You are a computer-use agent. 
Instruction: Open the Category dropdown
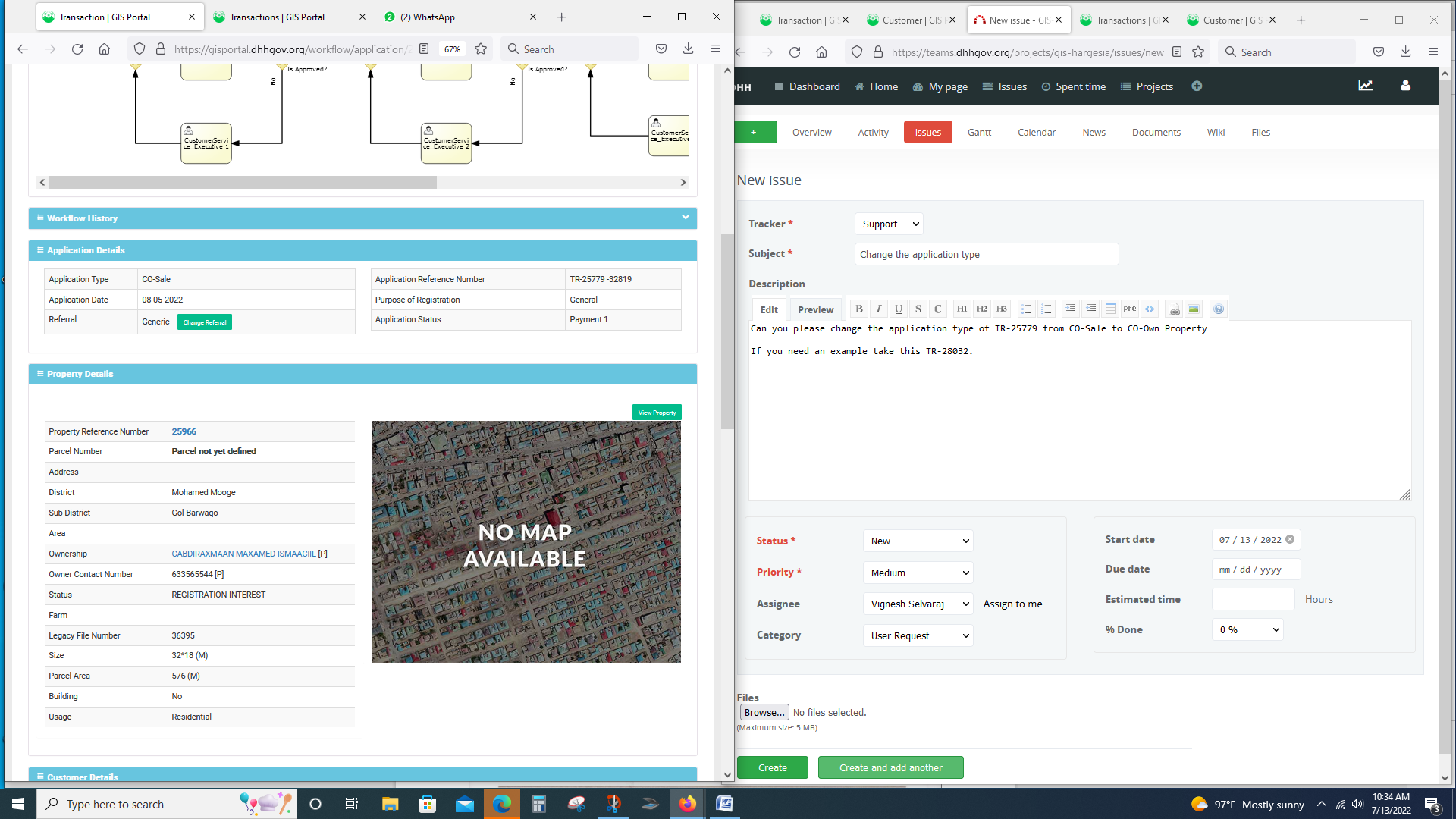[918, 636]
